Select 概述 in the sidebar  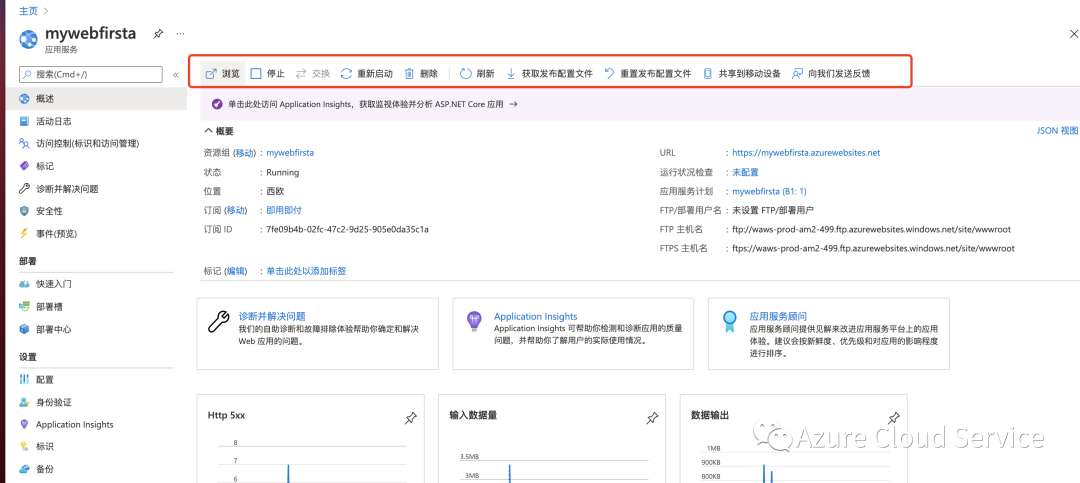[94, 99]
